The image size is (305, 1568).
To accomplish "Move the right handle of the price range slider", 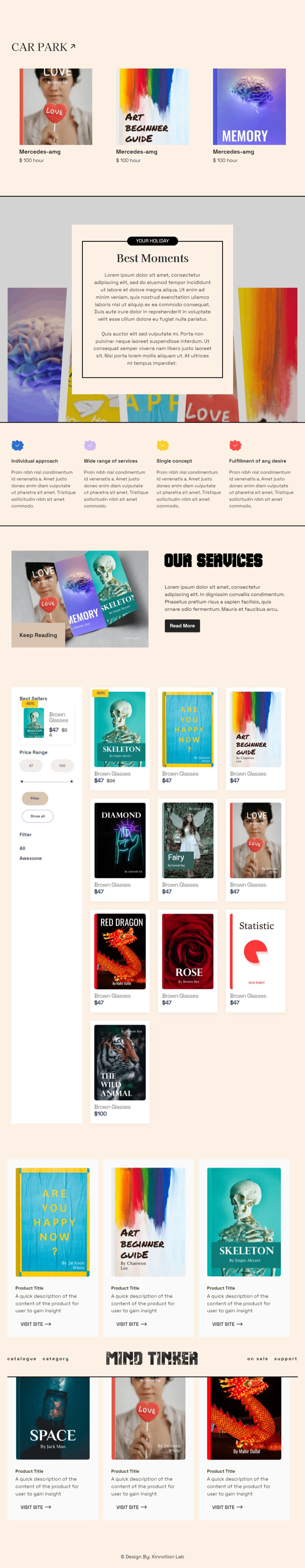I will 71,781.
